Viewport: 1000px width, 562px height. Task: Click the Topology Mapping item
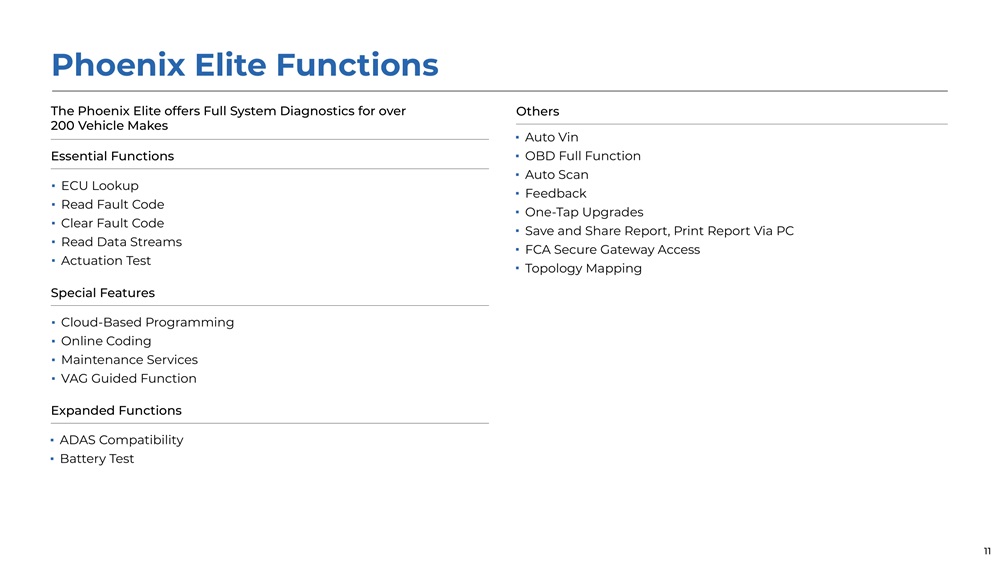584,269
